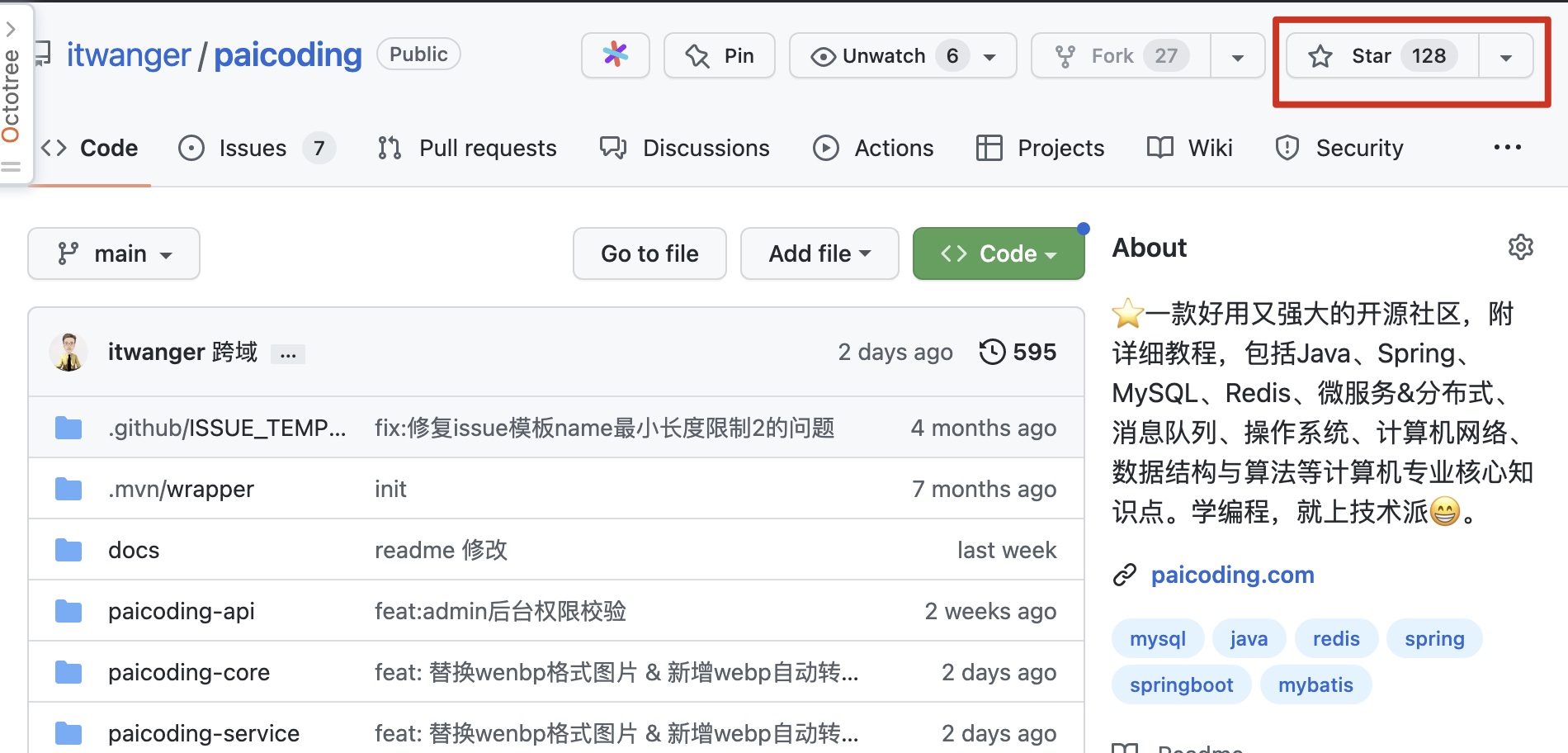Switch to the Issues tab

coord(257,148)
